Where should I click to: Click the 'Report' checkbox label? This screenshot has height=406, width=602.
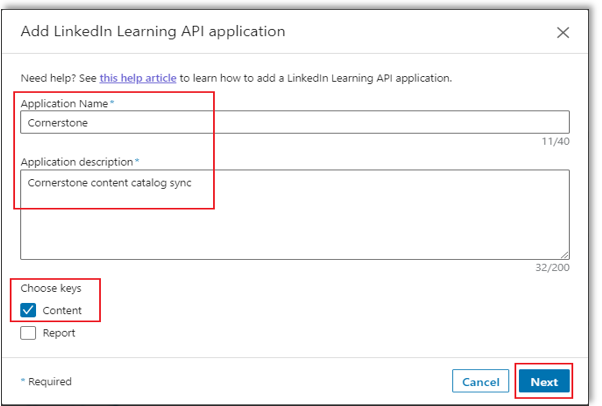pos(59,333)
